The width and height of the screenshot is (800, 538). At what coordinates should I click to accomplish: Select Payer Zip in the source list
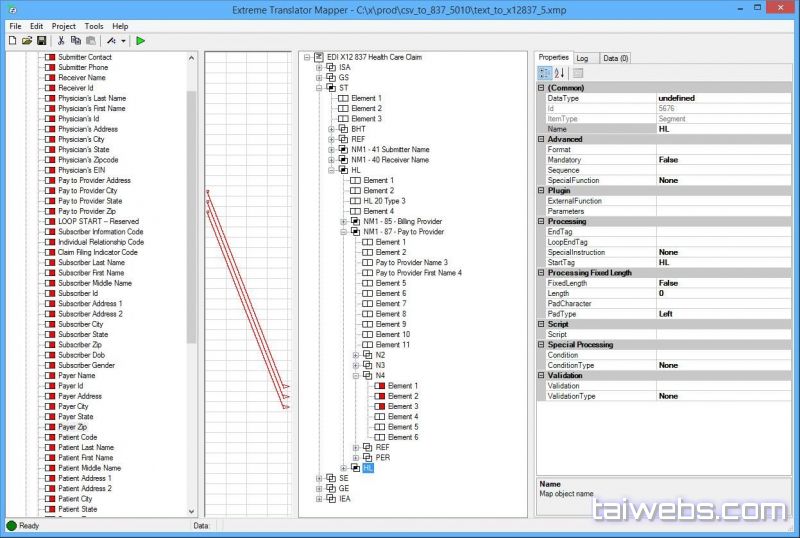tap(72, 427)
